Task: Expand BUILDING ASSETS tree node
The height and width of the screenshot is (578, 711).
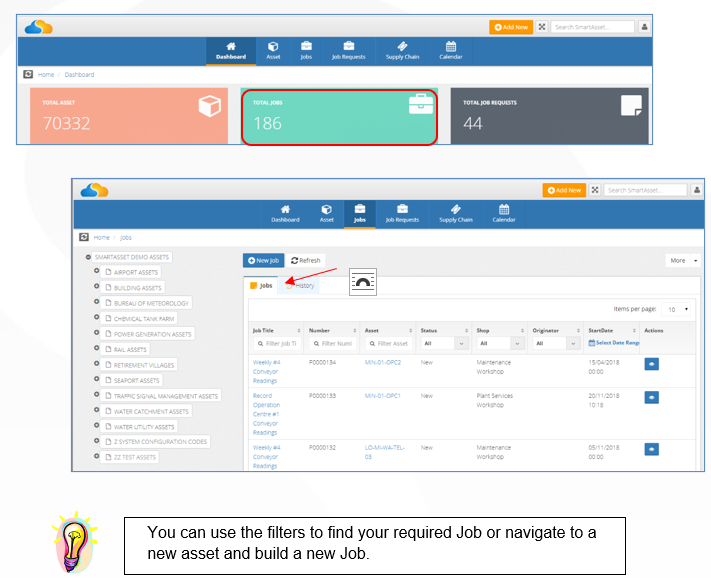Action: tap(97, 286)
